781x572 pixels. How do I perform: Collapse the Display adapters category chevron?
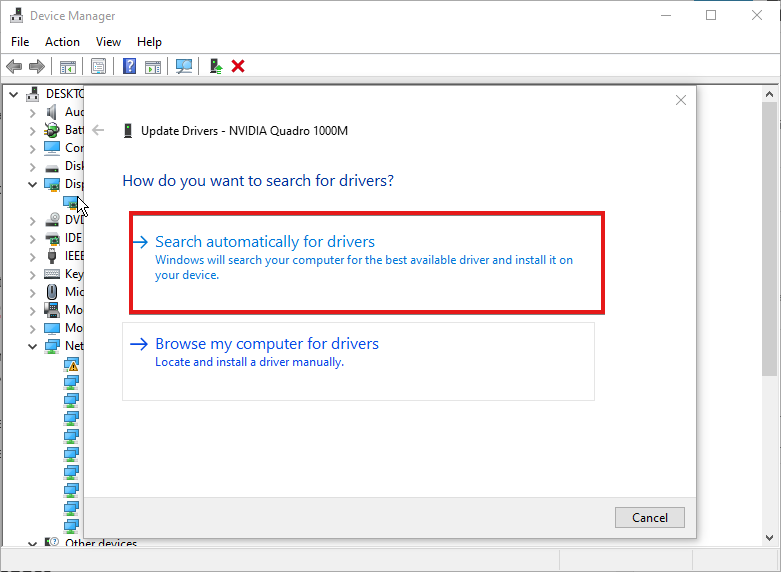32,184
